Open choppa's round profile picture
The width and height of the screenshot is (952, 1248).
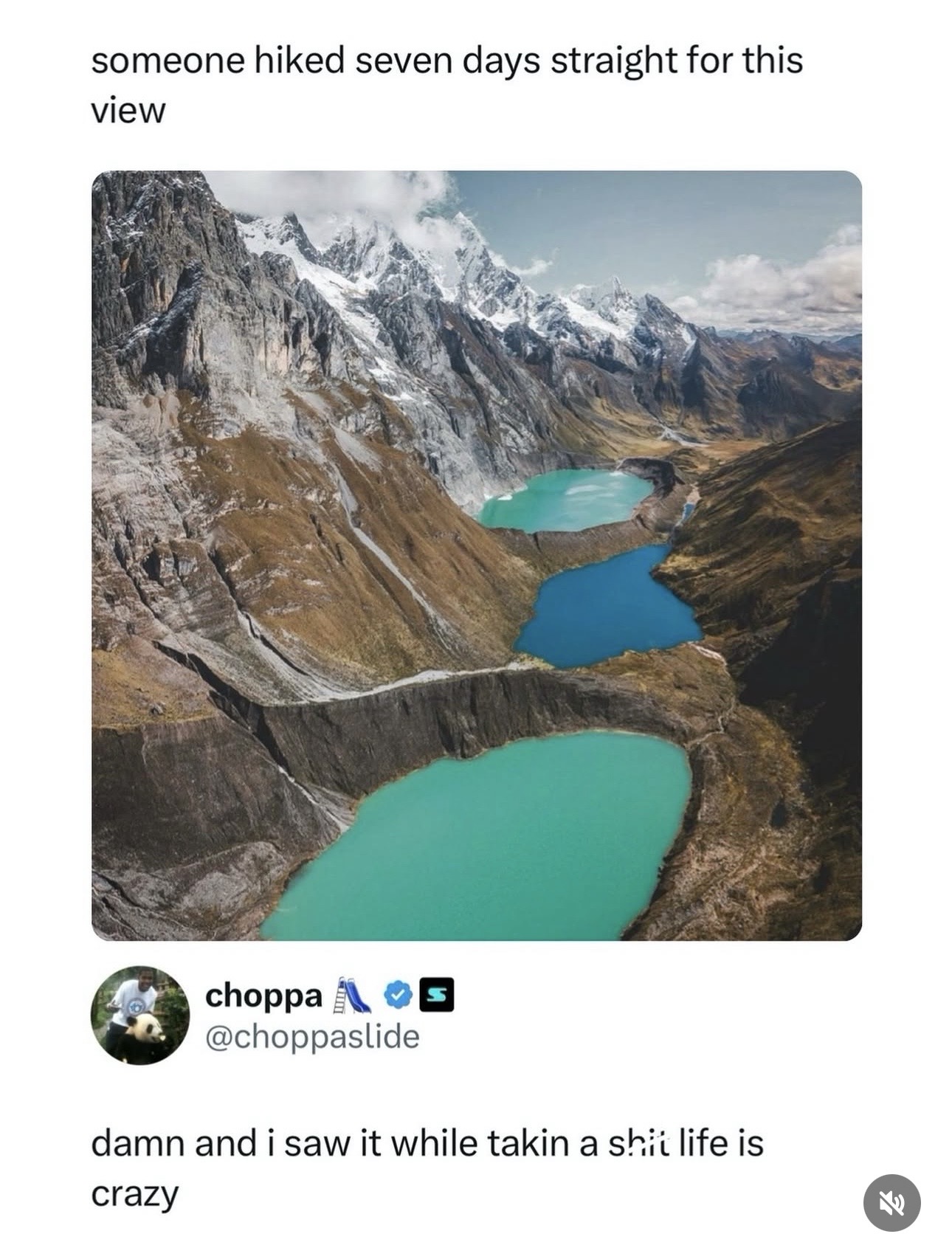point(140,1015)
